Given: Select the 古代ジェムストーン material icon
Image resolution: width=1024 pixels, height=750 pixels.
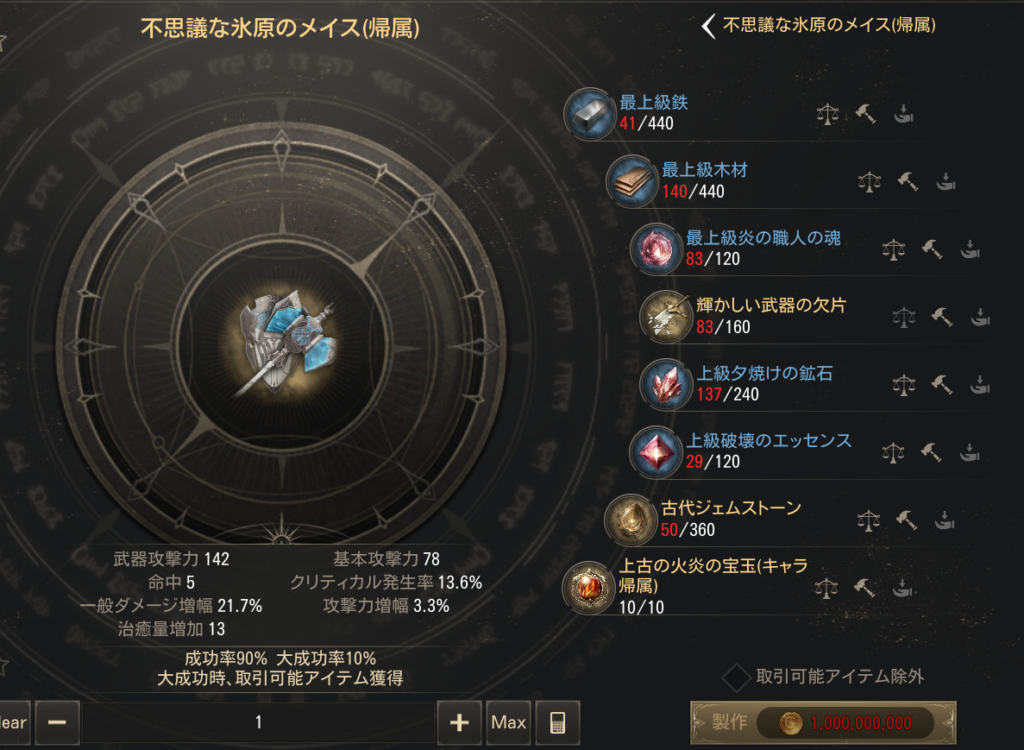Looking at the screenshot, I should 630,520.
